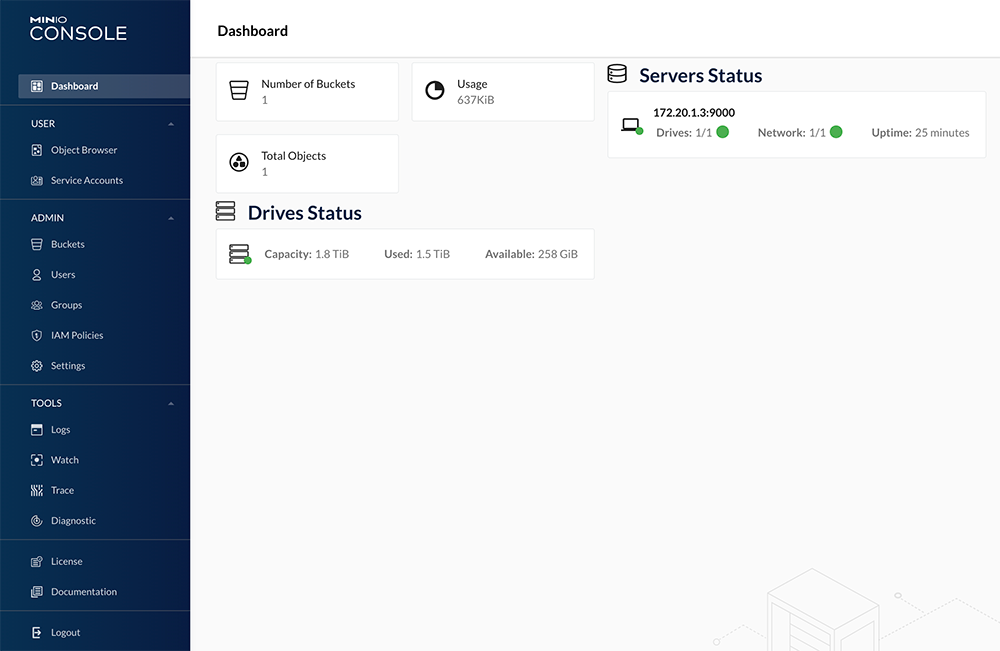
Task: Open the Groups menu item
Action: click(x=66, y=305)
